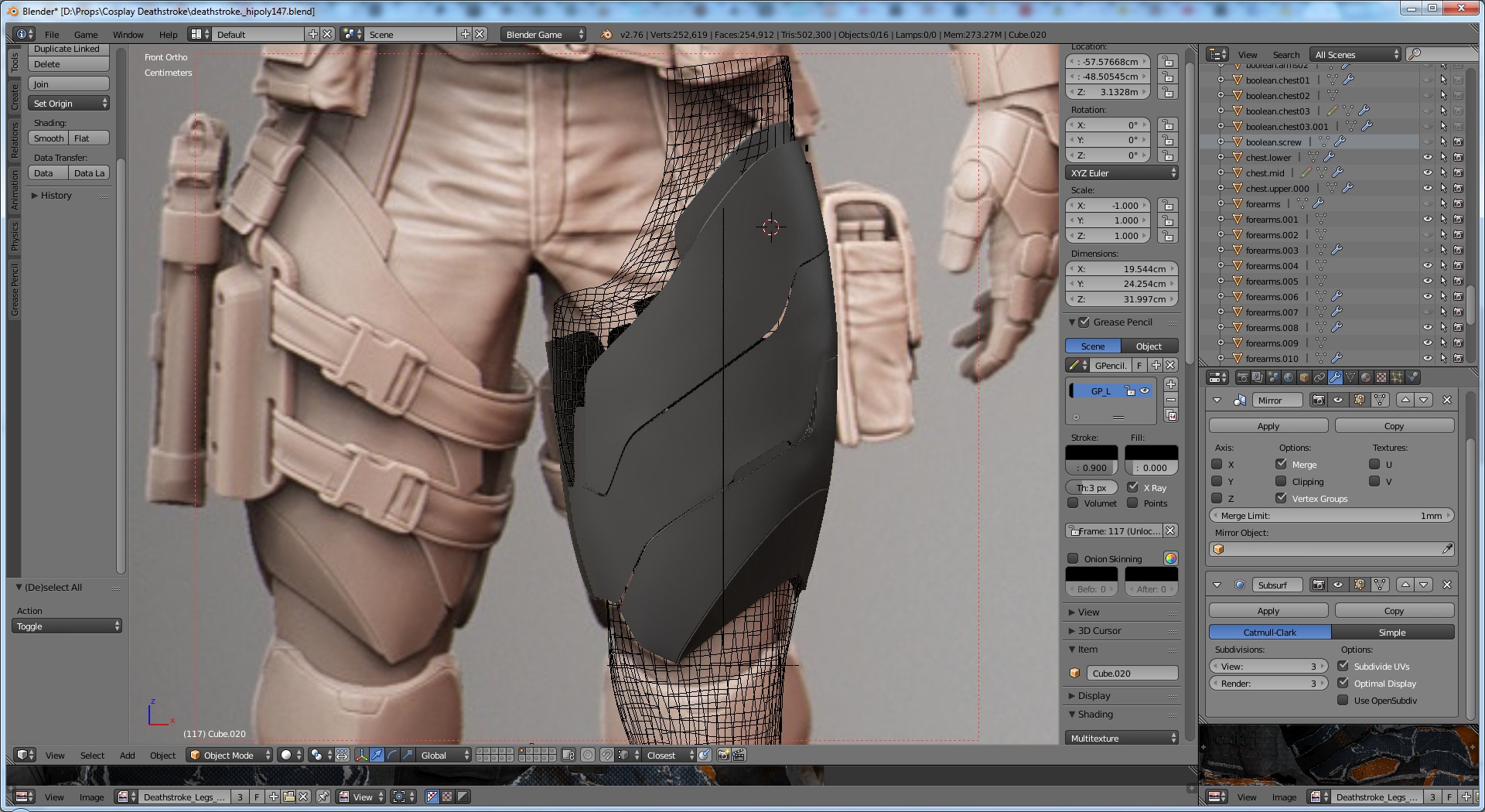Open the XYZ Euler rotation mode dropdown

click(x=1121, y=172)
